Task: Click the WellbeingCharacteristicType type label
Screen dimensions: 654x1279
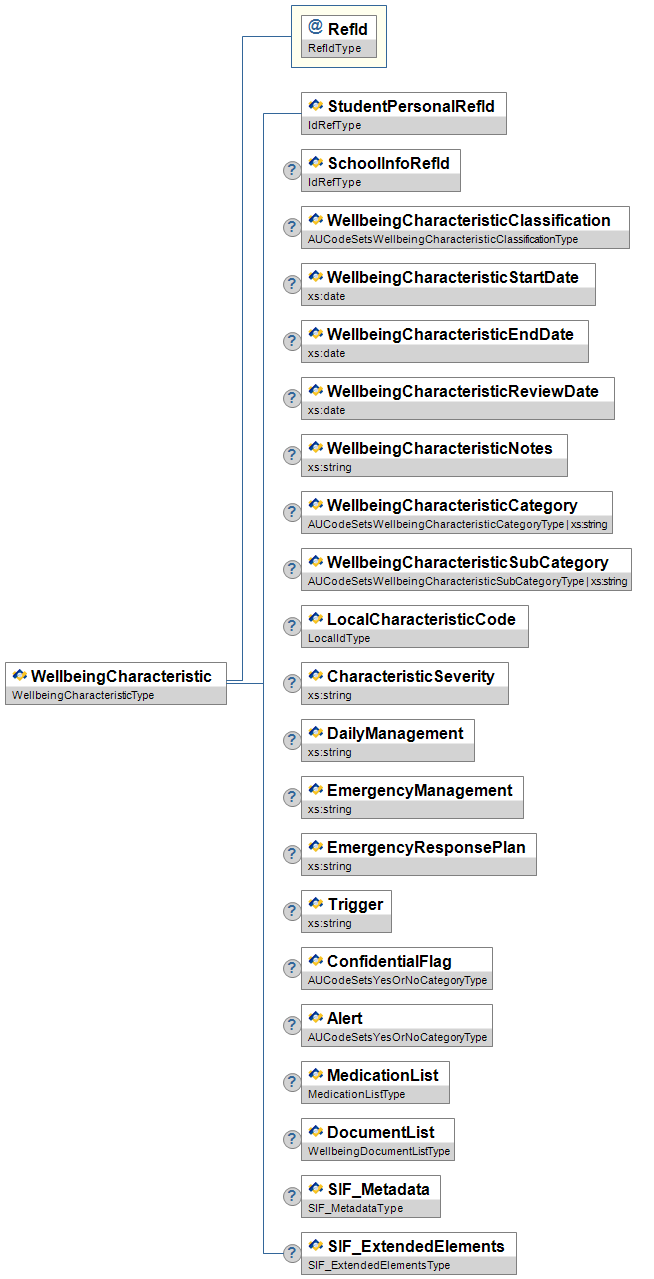Action: (83, 695)
